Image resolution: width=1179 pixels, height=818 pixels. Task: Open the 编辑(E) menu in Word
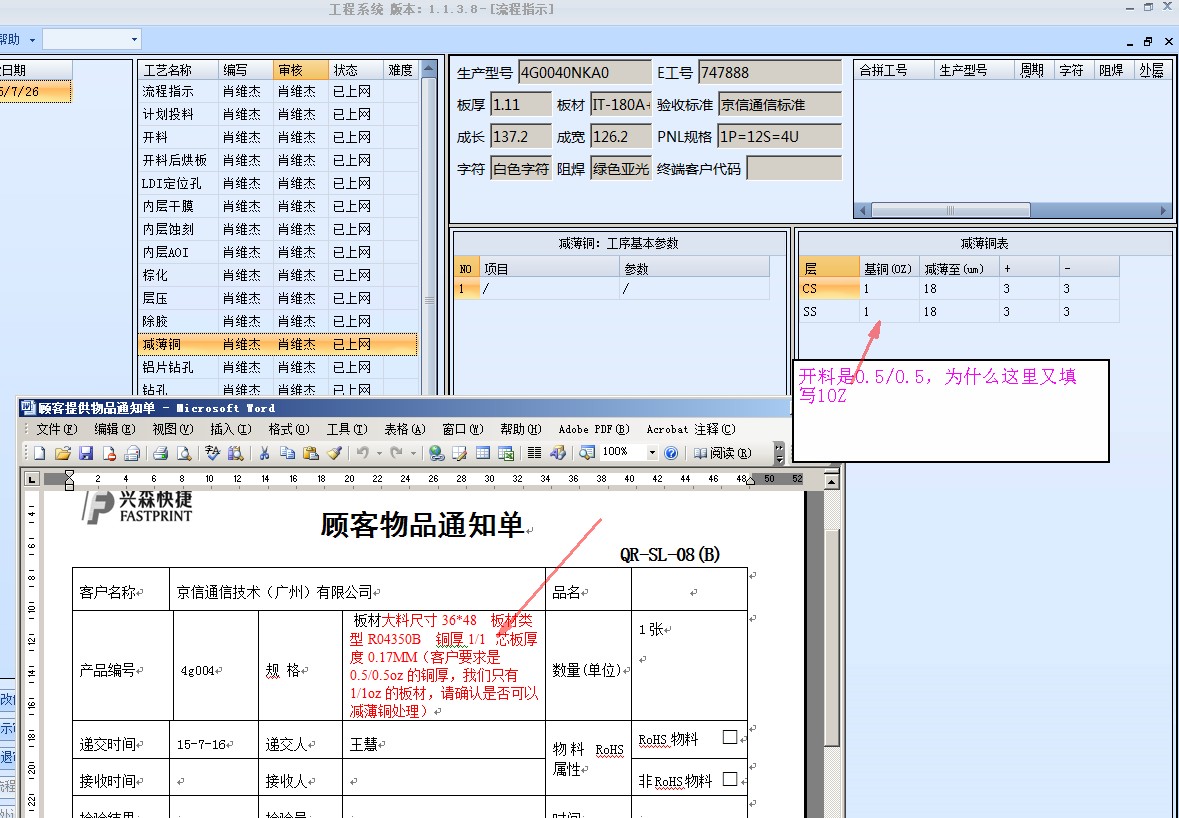pyautogui.click(x=114, y=429)
